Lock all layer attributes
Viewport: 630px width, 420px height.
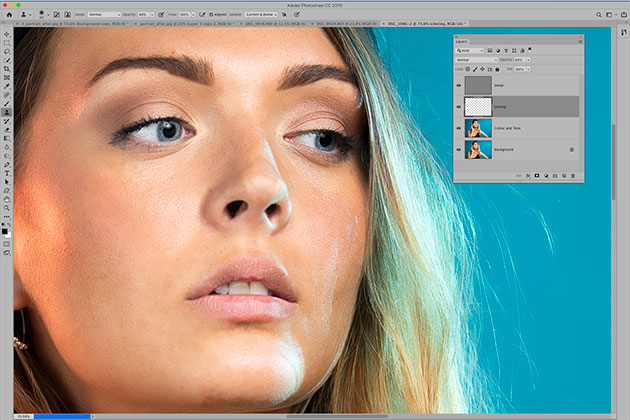click(x=497, y=69)
